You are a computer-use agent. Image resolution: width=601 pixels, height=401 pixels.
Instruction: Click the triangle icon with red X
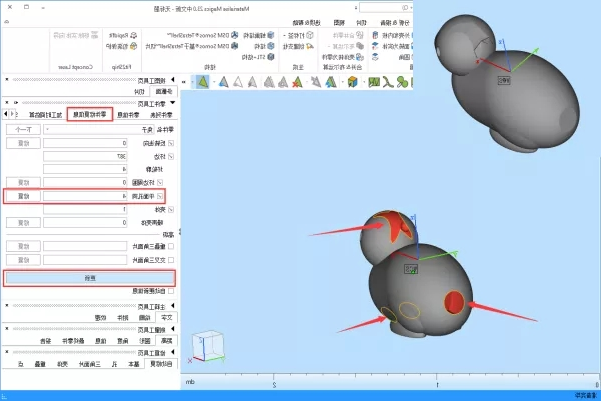297,82
